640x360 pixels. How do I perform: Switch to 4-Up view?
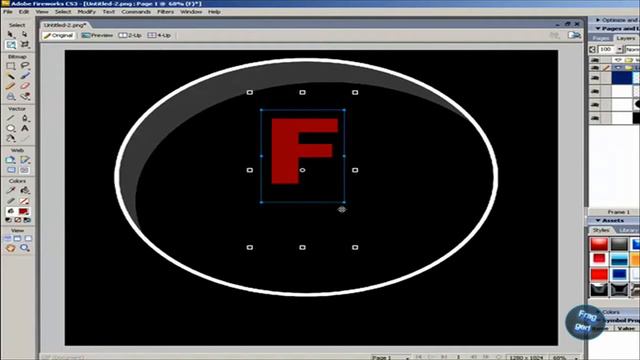tap(159, 36)
